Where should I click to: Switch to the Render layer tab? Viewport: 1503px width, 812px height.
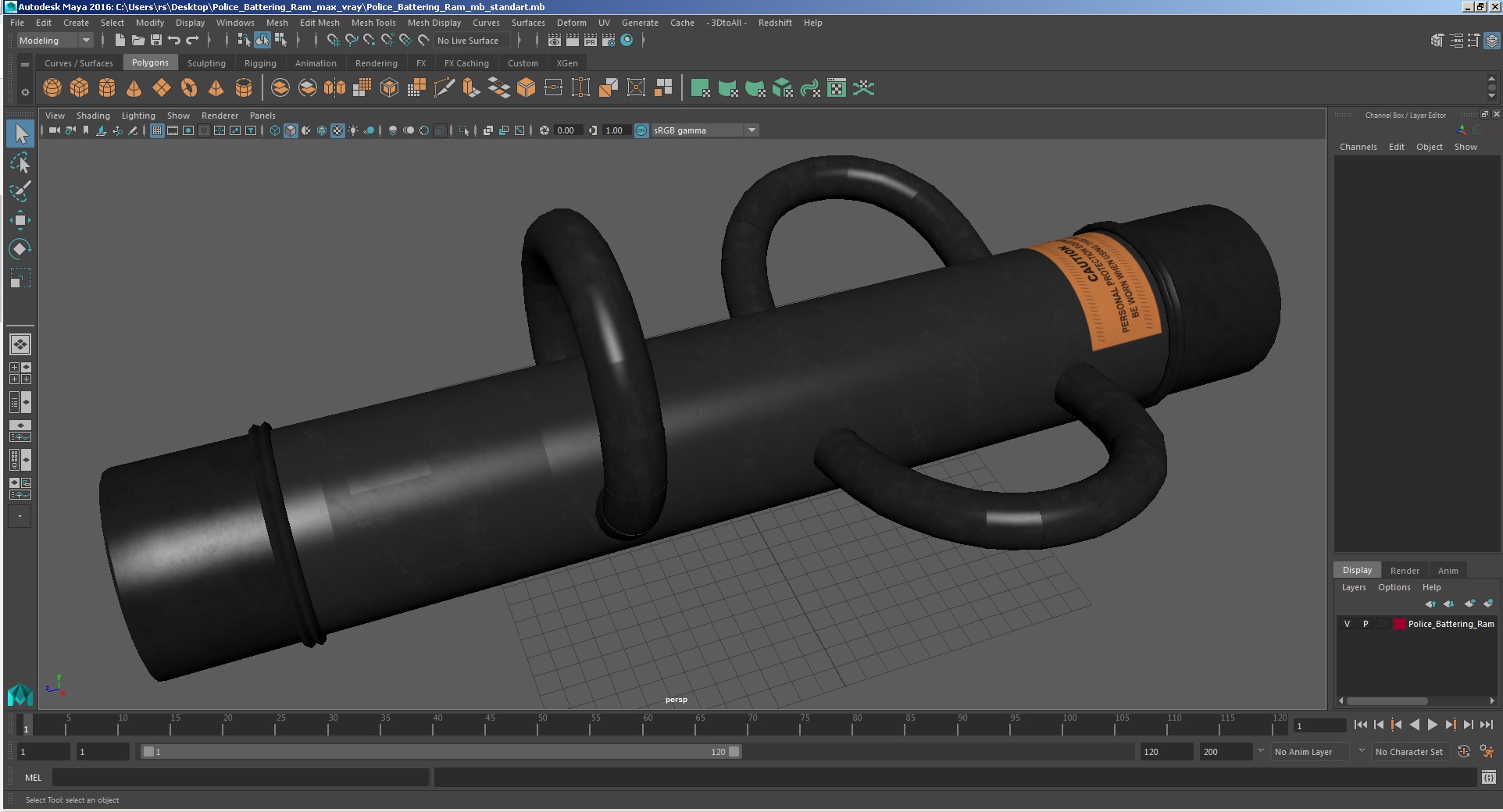[x=1405, y=571]
